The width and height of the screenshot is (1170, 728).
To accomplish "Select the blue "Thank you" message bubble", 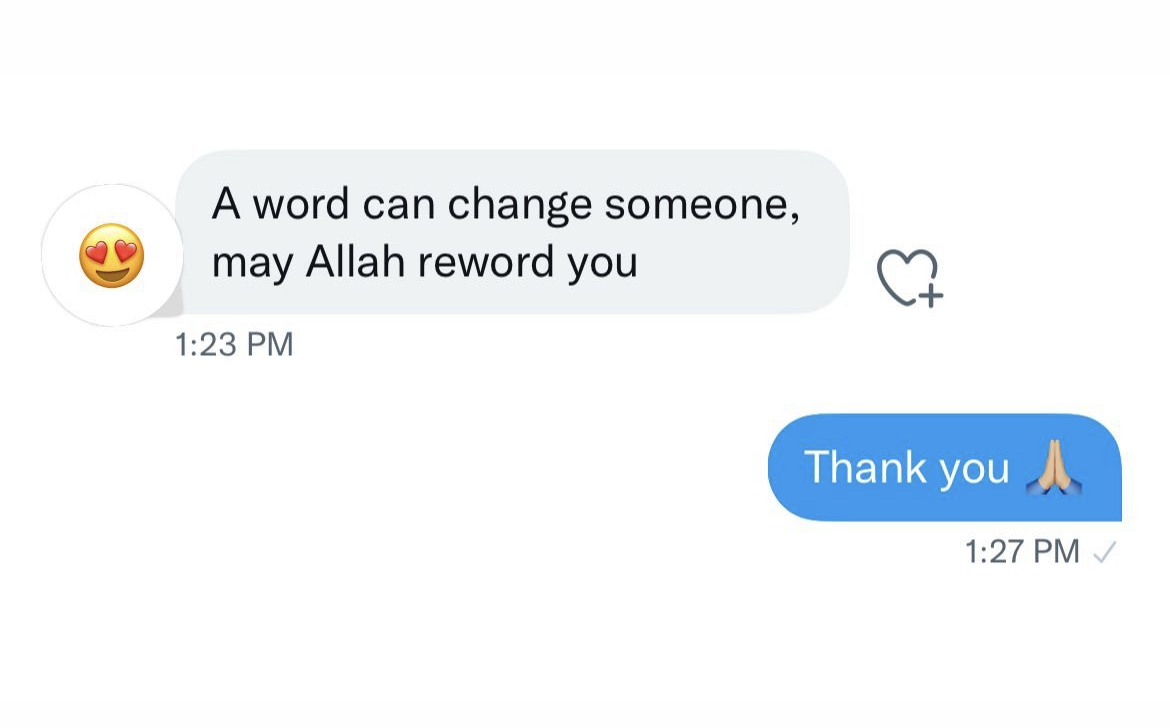I will pyautogui.click(x=943, y=467).
